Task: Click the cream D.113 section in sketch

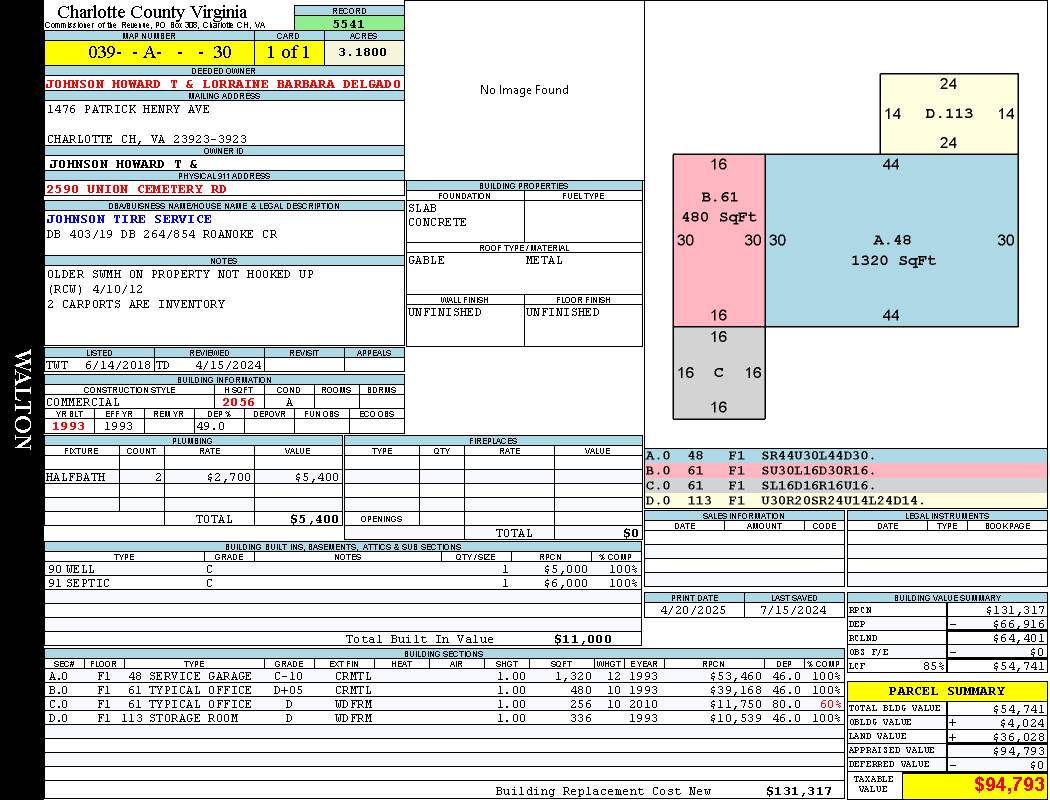Action: (948, 114)
